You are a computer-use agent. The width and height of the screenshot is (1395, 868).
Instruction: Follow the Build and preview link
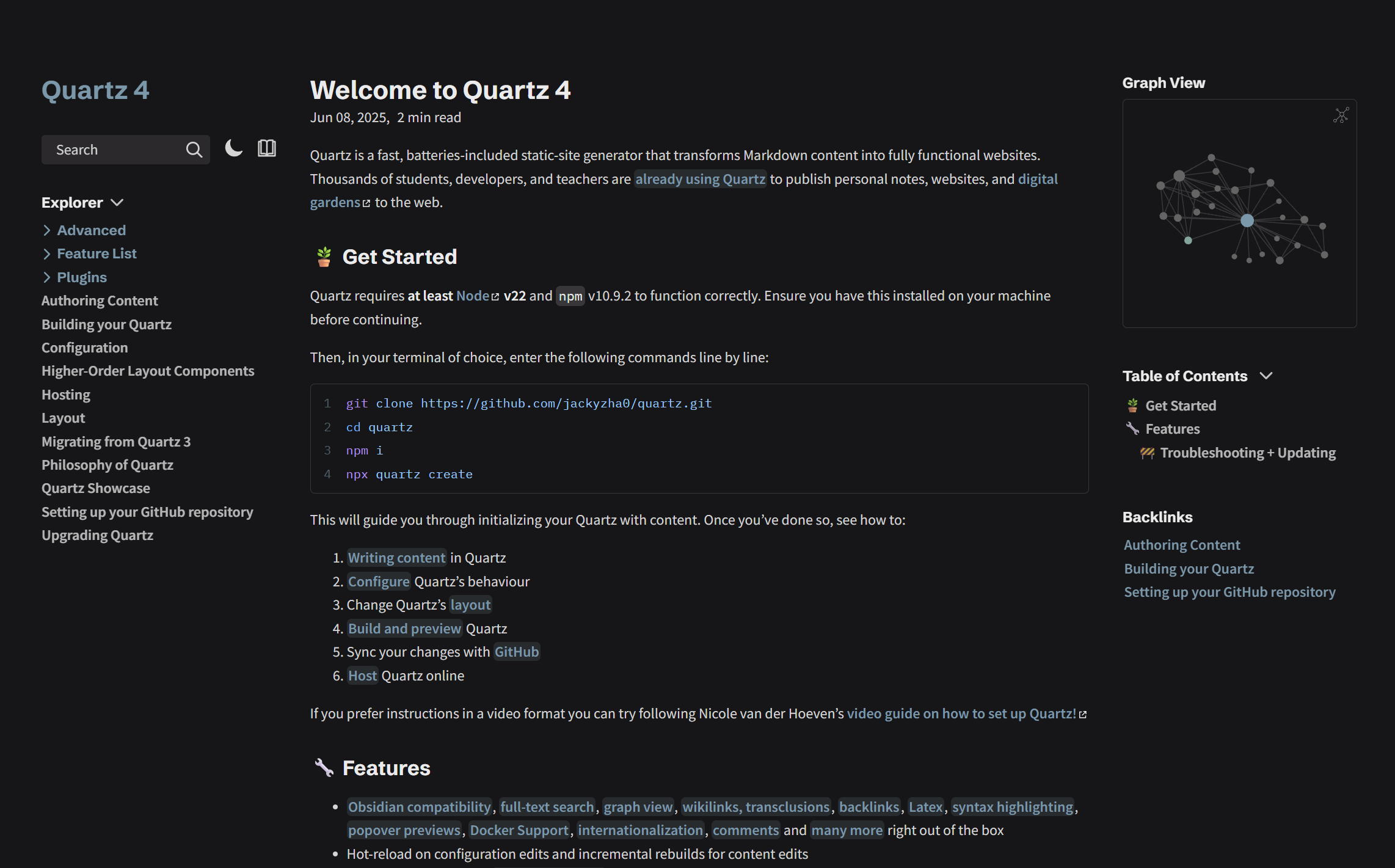click(x=404, y=629)
